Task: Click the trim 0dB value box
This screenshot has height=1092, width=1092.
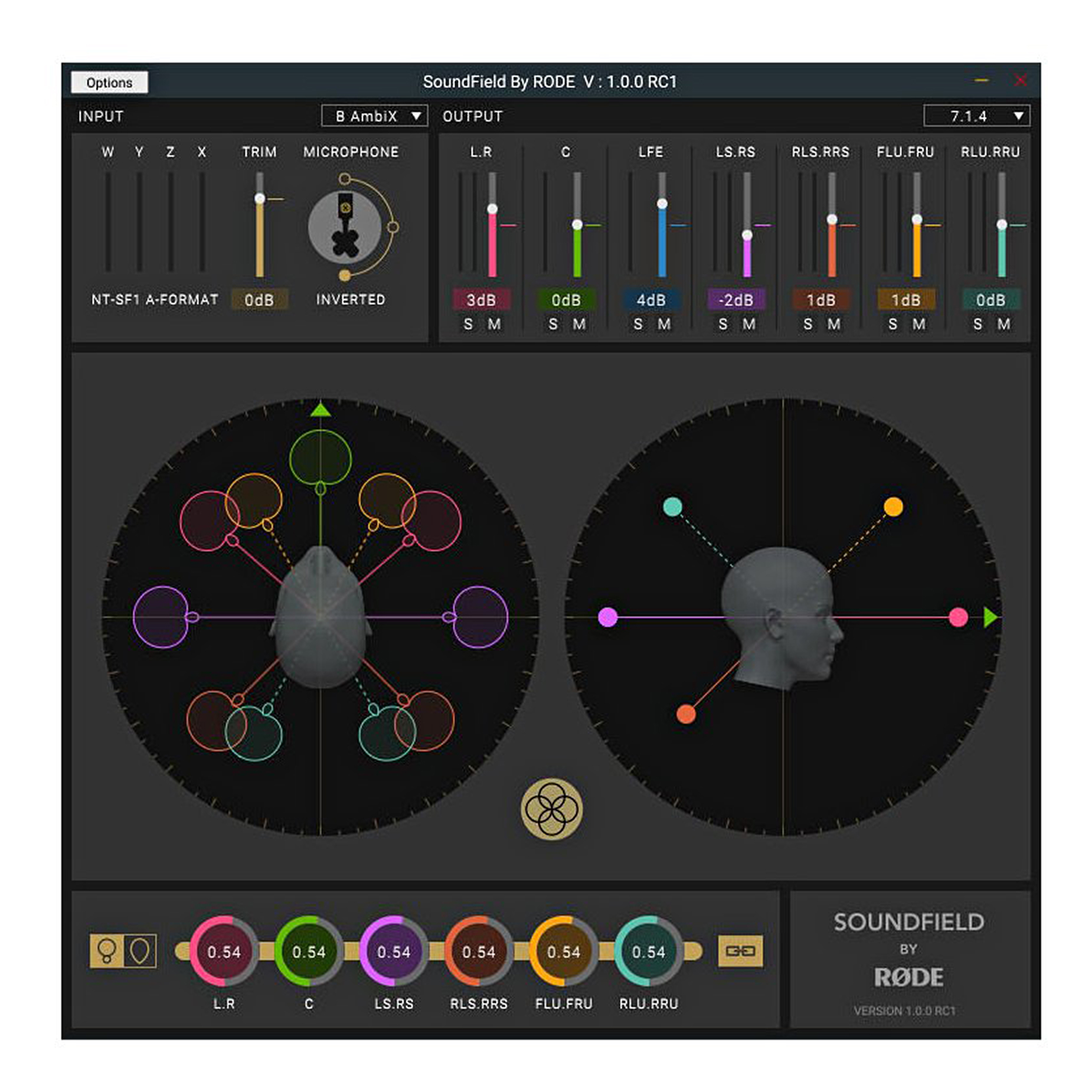Action: point(259,300)
